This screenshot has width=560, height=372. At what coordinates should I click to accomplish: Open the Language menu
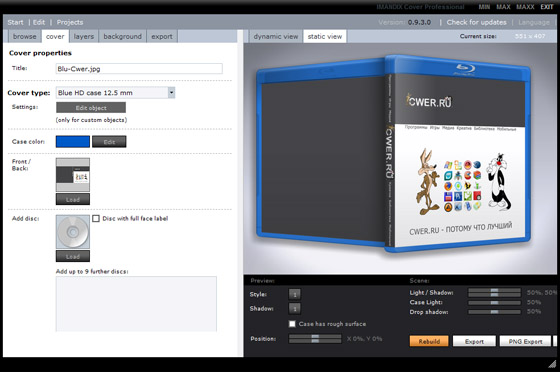click(x=534, y=22)
